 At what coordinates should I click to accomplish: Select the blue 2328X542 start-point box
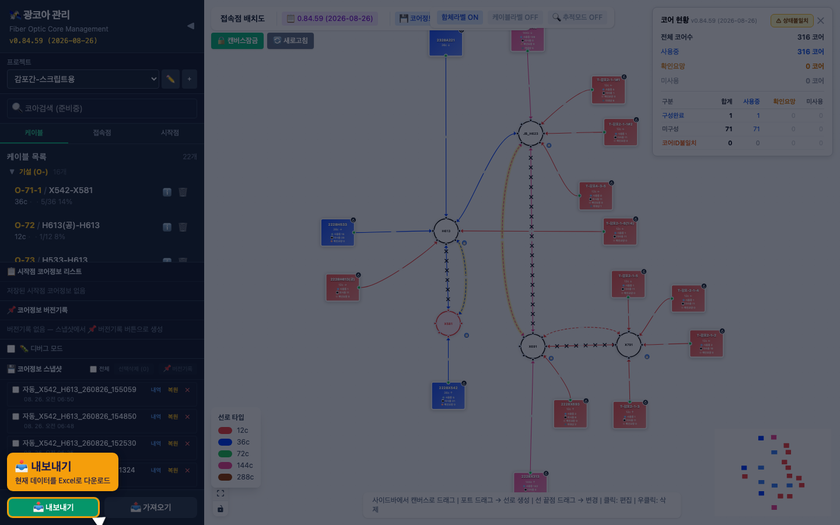[x=448, y=396]
